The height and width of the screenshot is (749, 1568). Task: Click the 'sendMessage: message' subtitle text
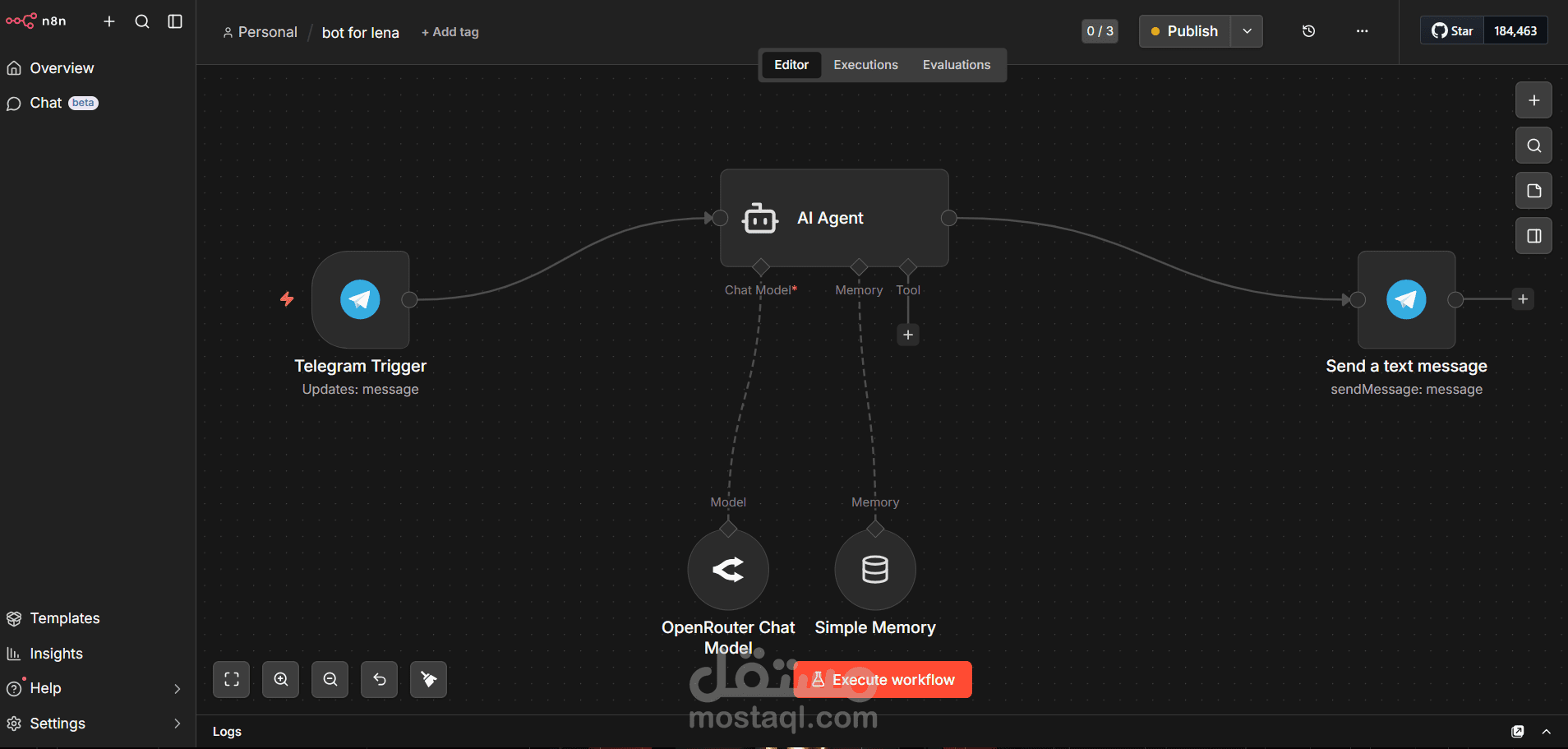click(x=1406, y=390)
